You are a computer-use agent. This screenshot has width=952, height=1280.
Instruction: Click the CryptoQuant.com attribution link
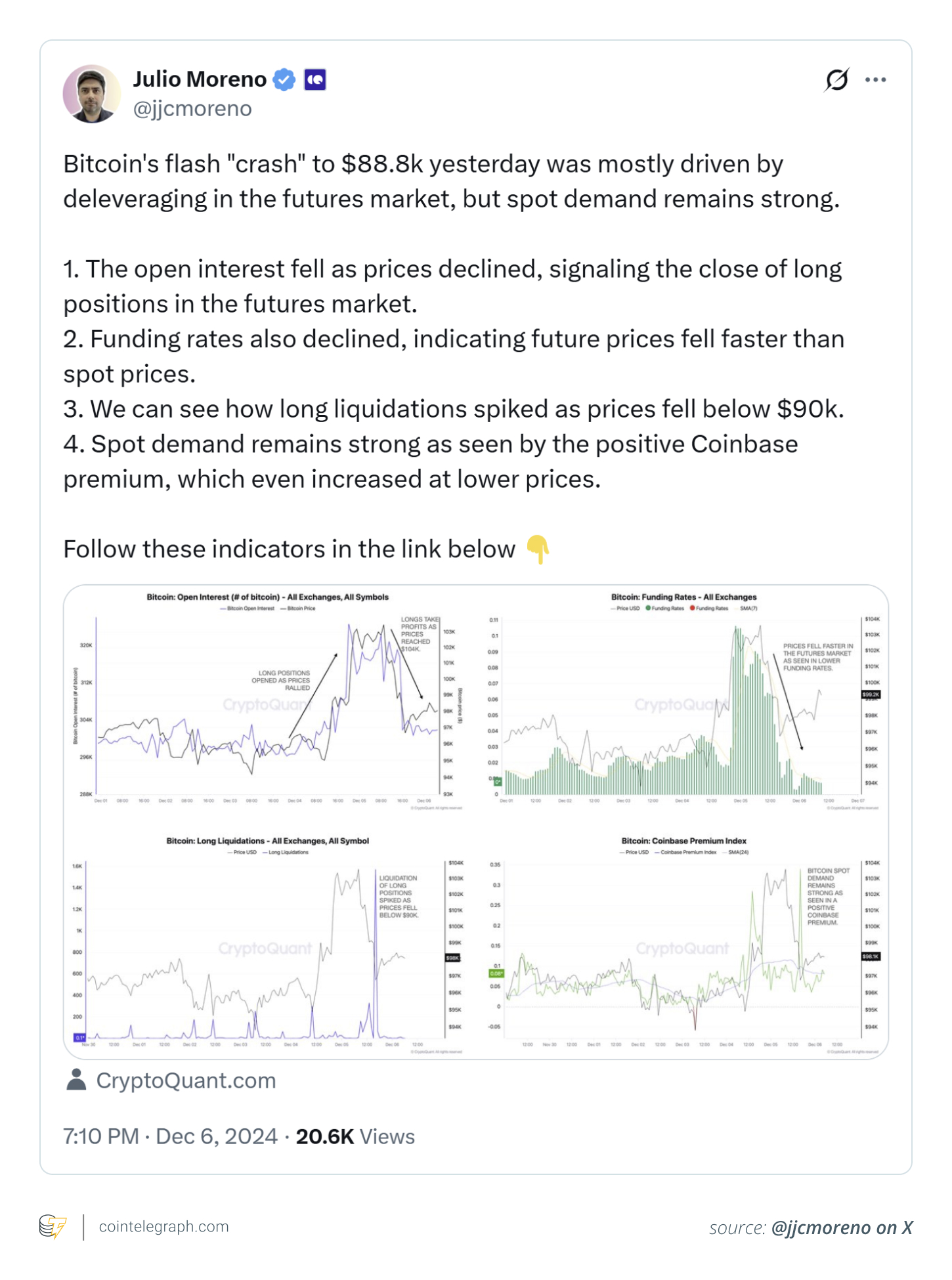coord(186,1080)
